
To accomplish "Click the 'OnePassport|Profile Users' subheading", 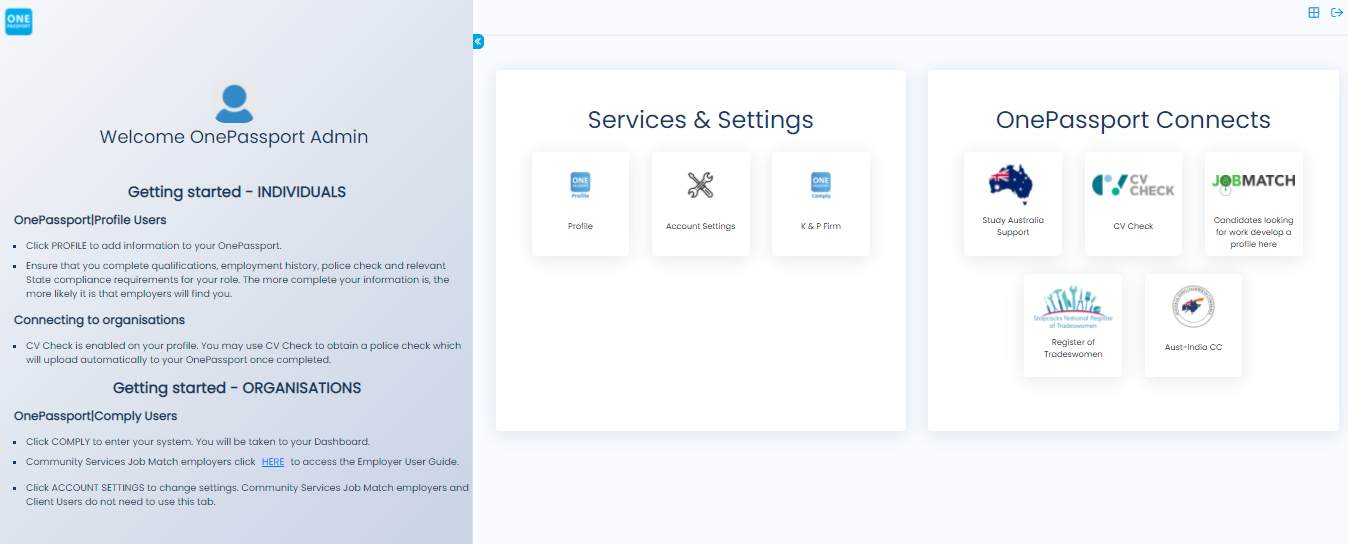I will [90, 219].
